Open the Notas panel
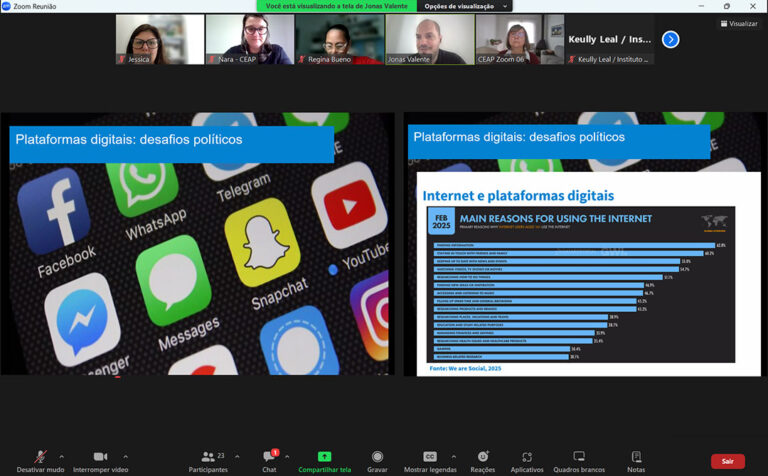The width and height of the screenshot is (768, 476). [636, 461]
